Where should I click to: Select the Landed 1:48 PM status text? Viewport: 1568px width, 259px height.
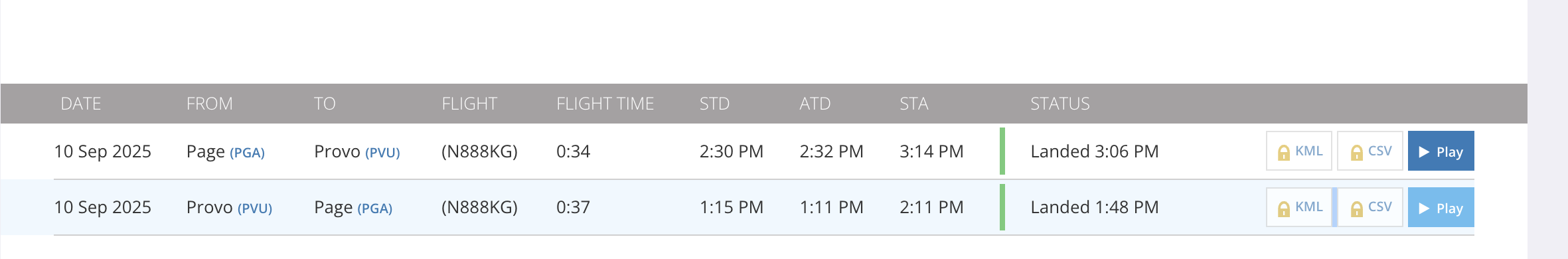(x=1095, y=207)
